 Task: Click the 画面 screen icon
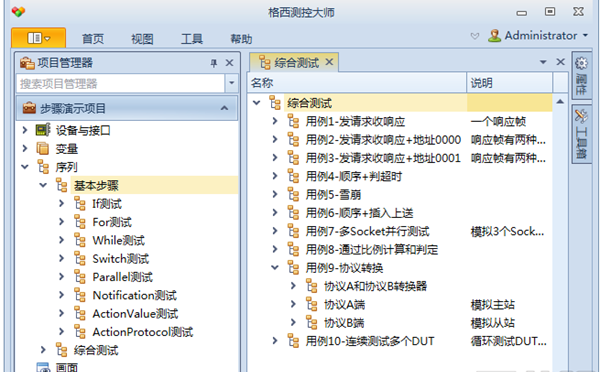(43, 367)
